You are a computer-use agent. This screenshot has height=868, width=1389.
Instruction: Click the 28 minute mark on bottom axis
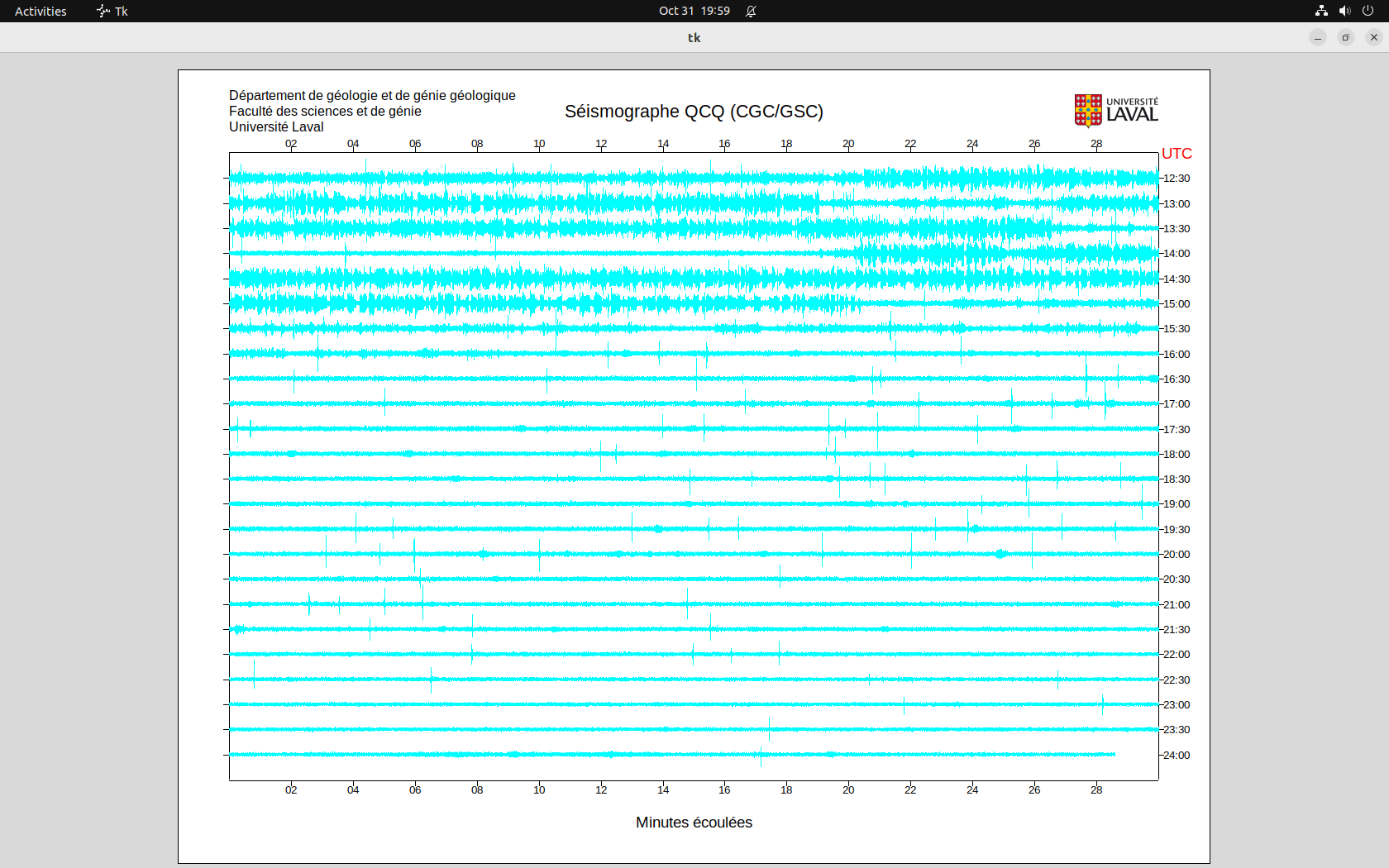coord(1096,790)
